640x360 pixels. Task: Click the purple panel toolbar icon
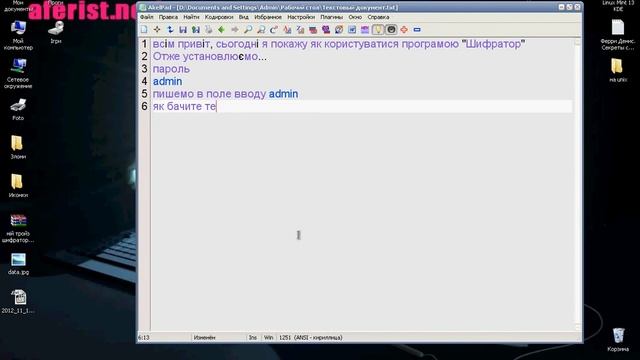pos(365,29)
